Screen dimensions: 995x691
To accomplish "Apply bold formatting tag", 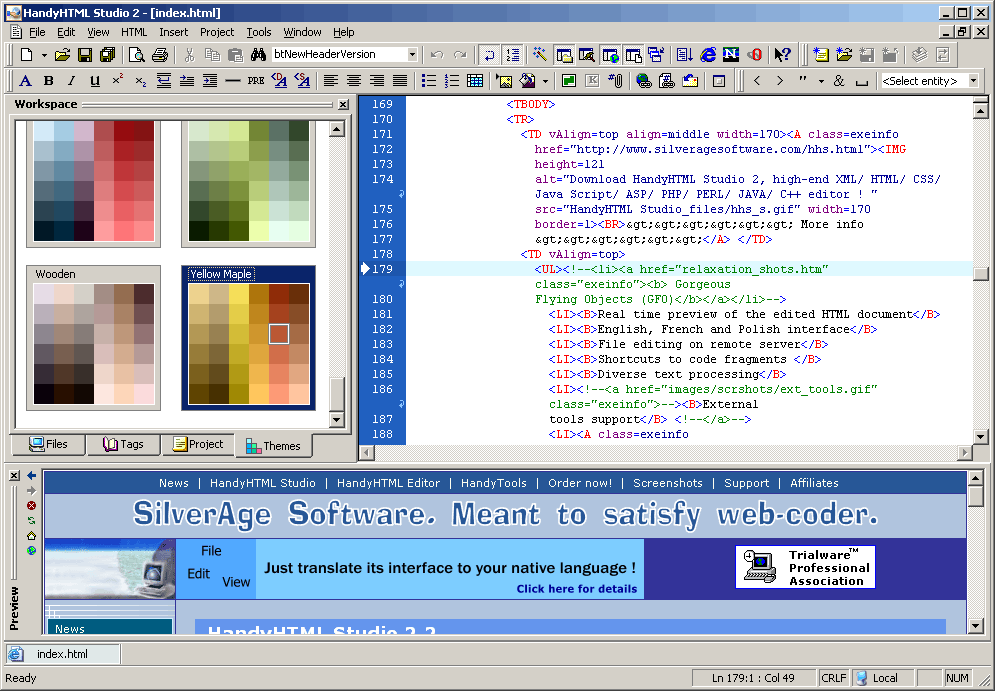I will tap(48, 81).
